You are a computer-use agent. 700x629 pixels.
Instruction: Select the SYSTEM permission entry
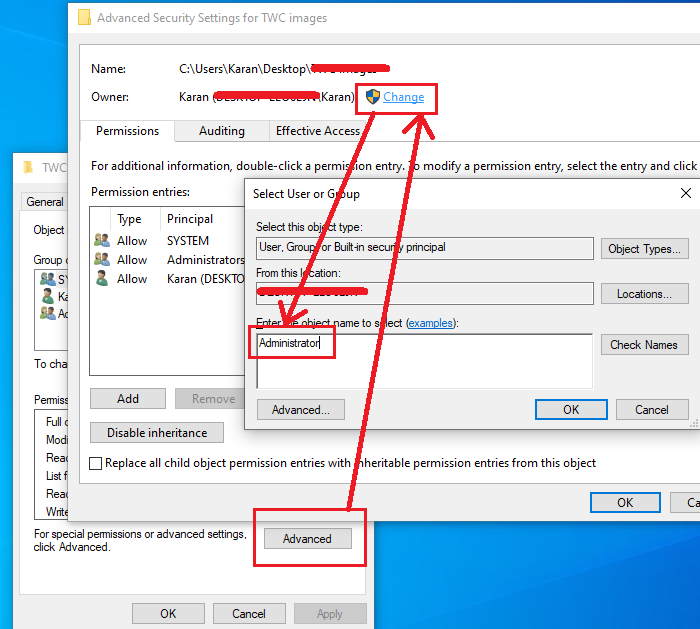click(167, 241)
